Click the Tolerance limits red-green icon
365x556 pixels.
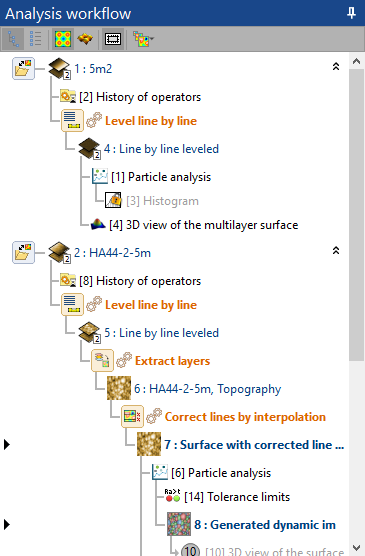173,495
